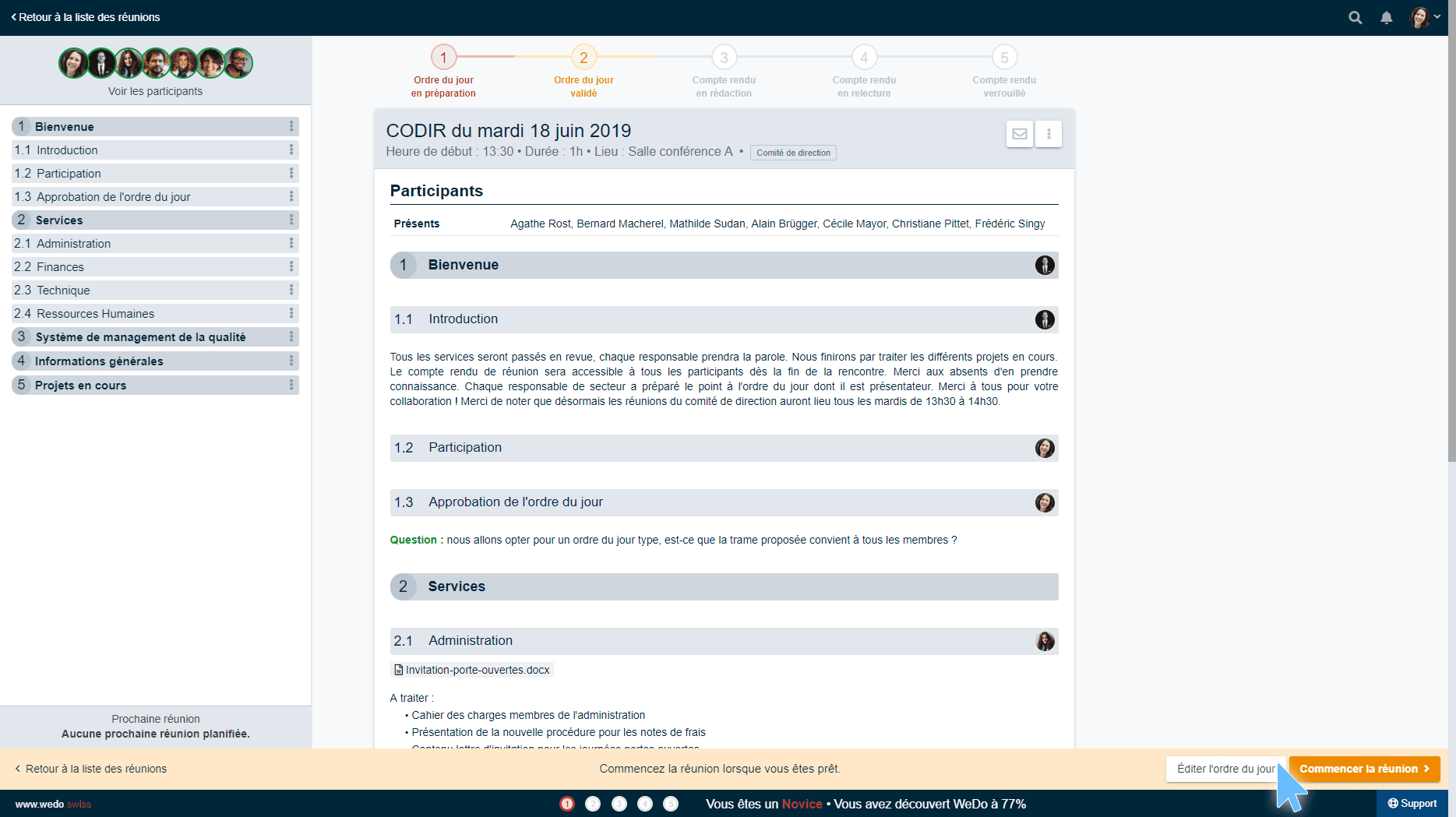
Task: Click bottom Retour à la liste des réunions
Action: 91,769
